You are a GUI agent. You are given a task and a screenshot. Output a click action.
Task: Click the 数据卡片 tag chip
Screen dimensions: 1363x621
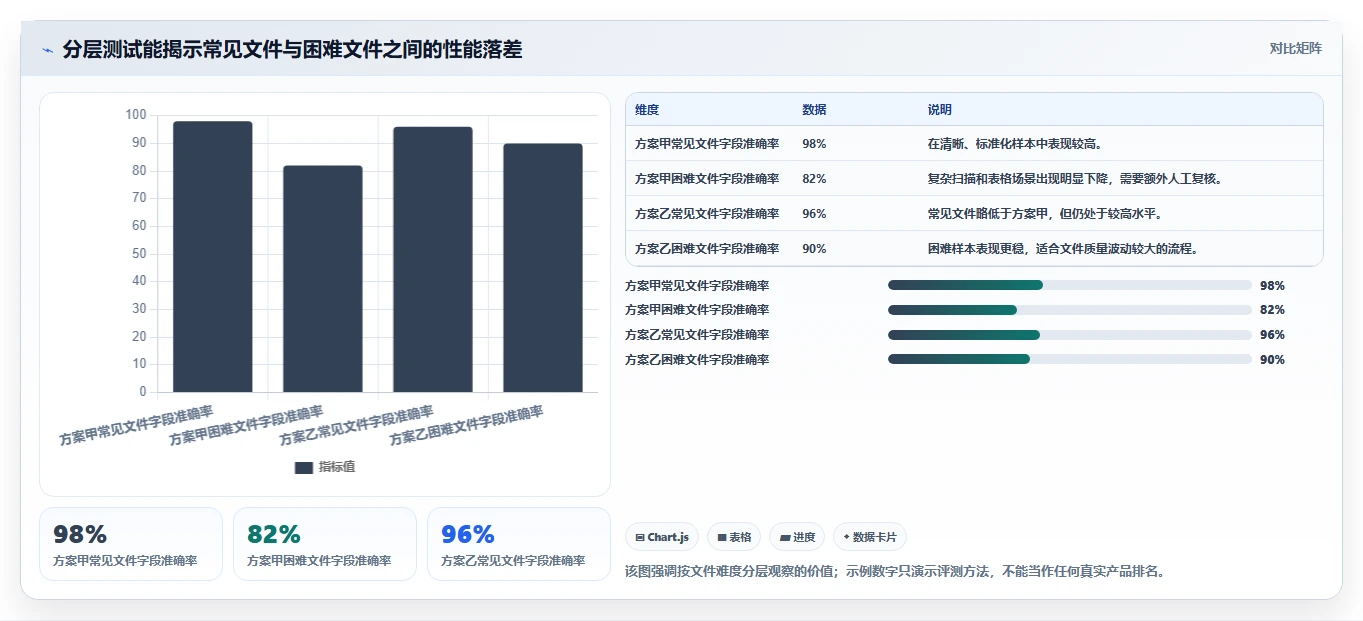click(870, 537)
